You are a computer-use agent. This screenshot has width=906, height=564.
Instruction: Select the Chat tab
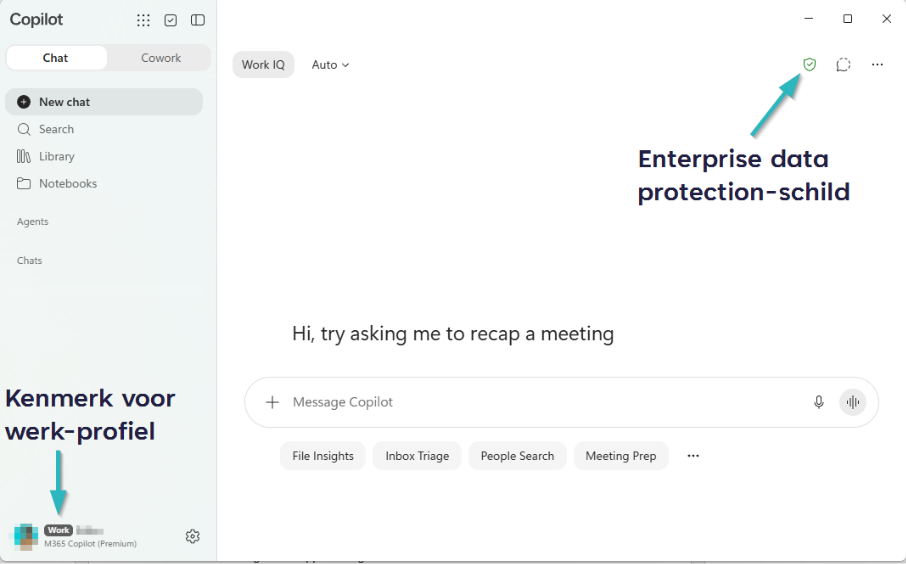point(55,58)
